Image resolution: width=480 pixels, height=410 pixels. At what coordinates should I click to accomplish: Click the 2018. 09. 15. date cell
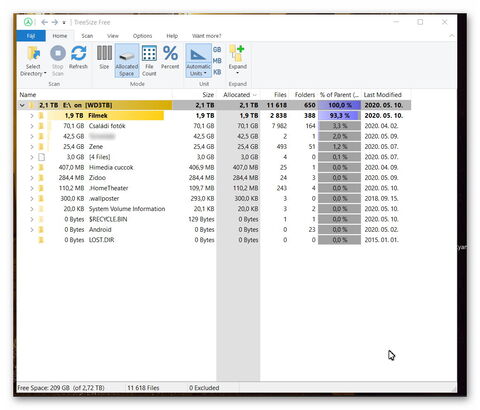click(381, 198)
